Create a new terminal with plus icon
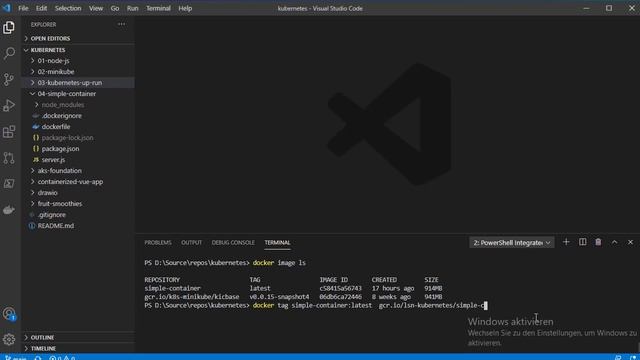This screenshot has height=360, width=640. (x=566, y=242)
